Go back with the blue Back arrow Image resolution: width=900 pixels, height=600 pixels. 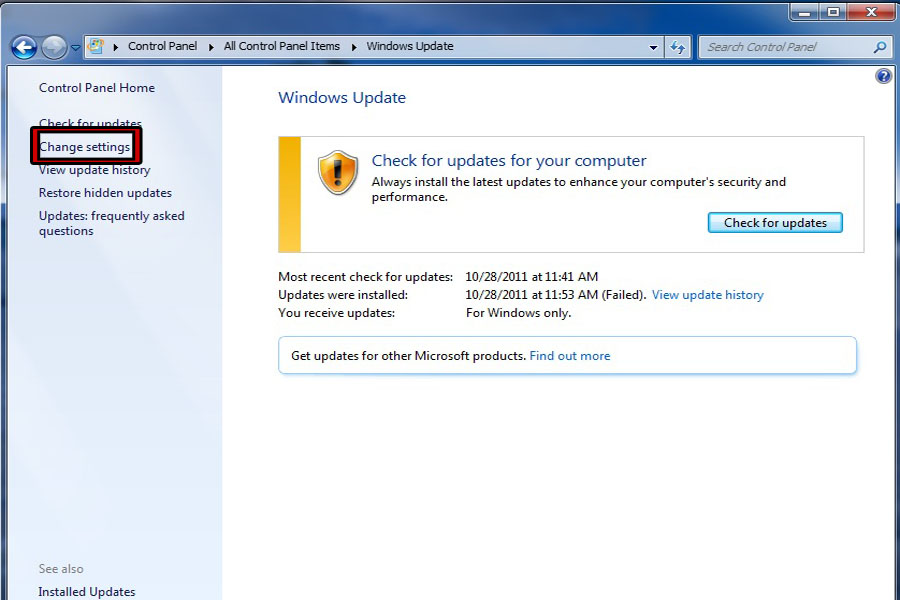(24, 48)
